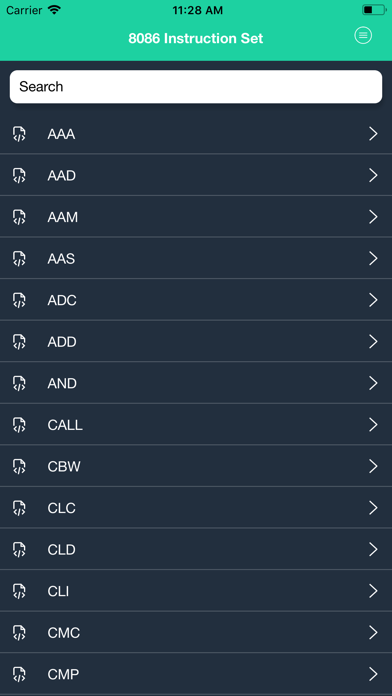Open the CLI chevron arrow
392x696 pixels.
click(x=373, y=591)
